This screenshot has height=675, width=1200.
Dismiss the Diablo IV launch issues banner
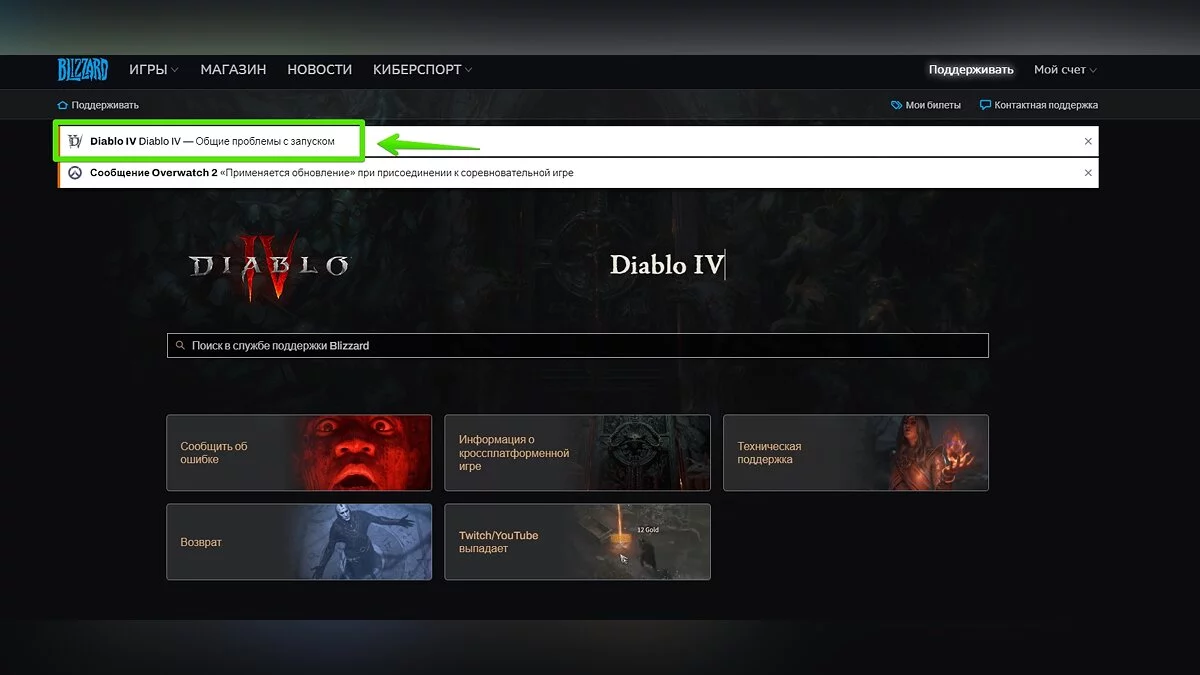tap(1088, 142)
